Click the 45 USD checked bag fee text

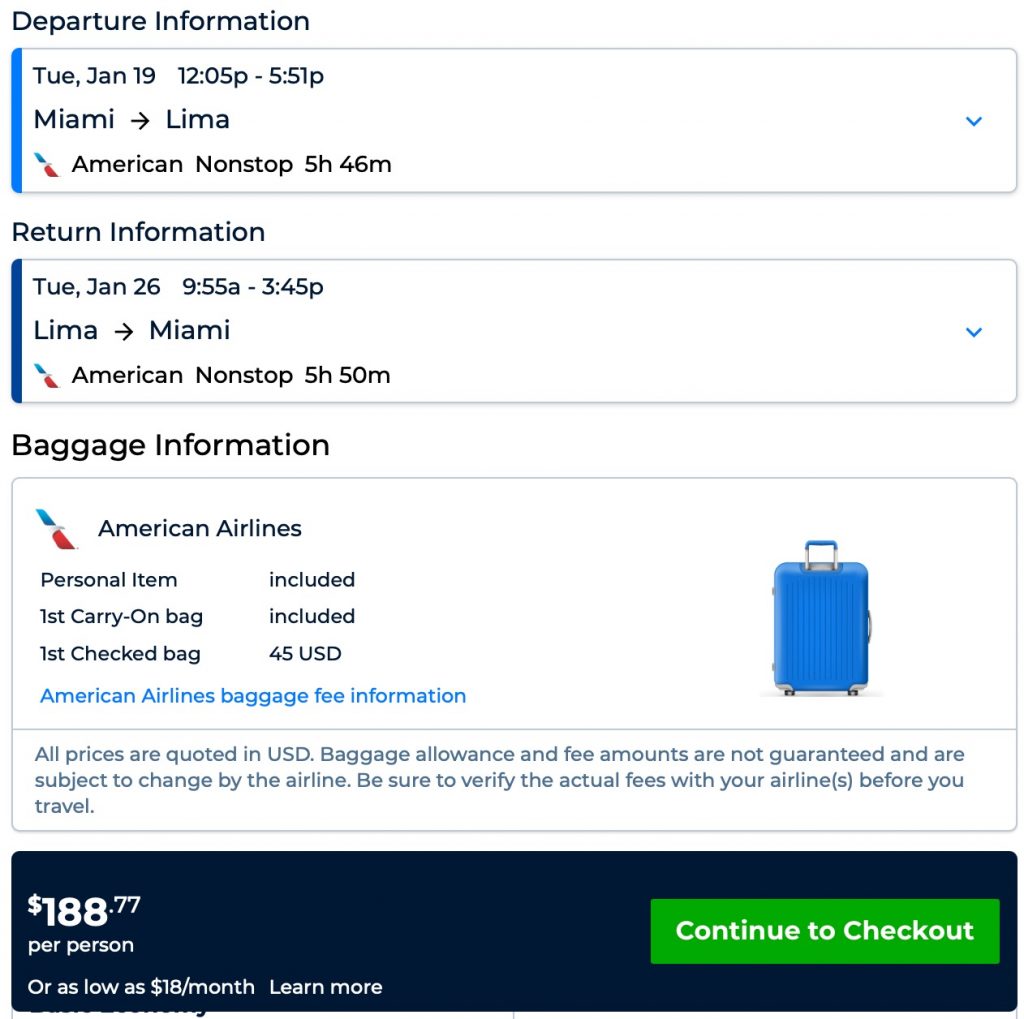coord(303,654)
